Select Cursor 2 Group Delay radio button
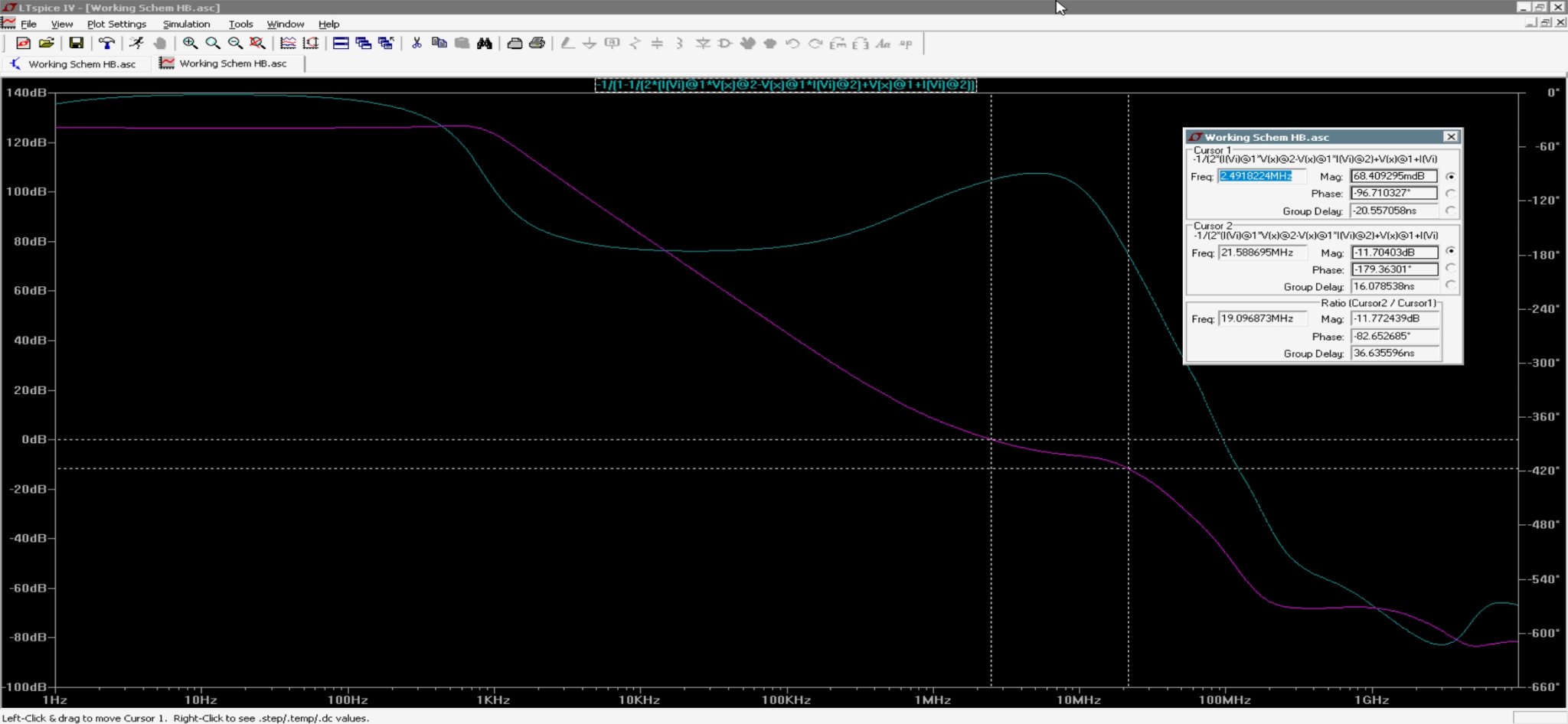The height and width of the screenshot is (724, 1568). 1450,285
